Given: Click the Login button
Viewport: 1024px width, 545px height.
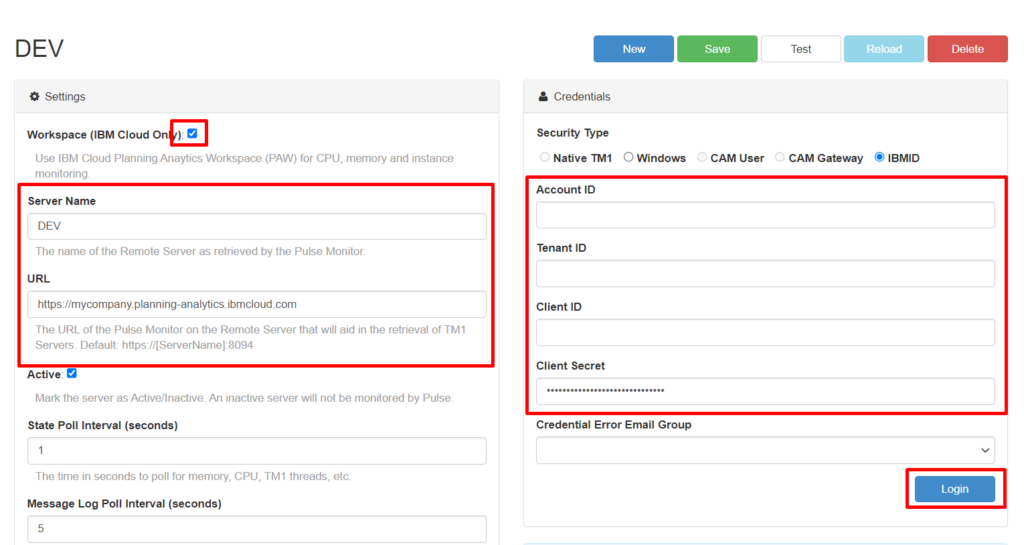Looking at the screenshot, I should pyautogui.click(x=954, y=489).
